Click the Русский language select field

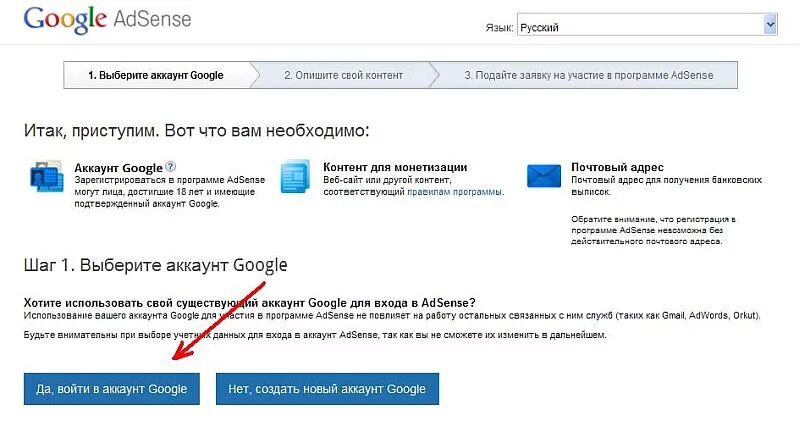647,25
